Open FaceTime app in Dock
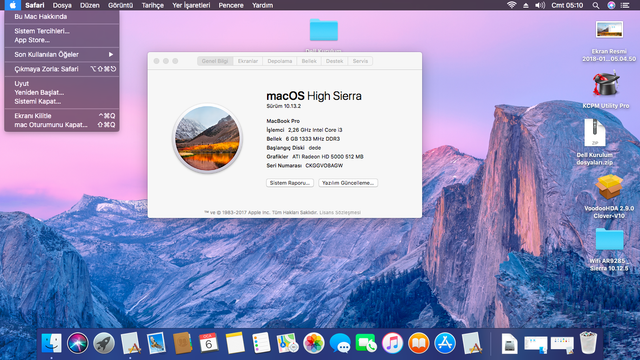 366,343
